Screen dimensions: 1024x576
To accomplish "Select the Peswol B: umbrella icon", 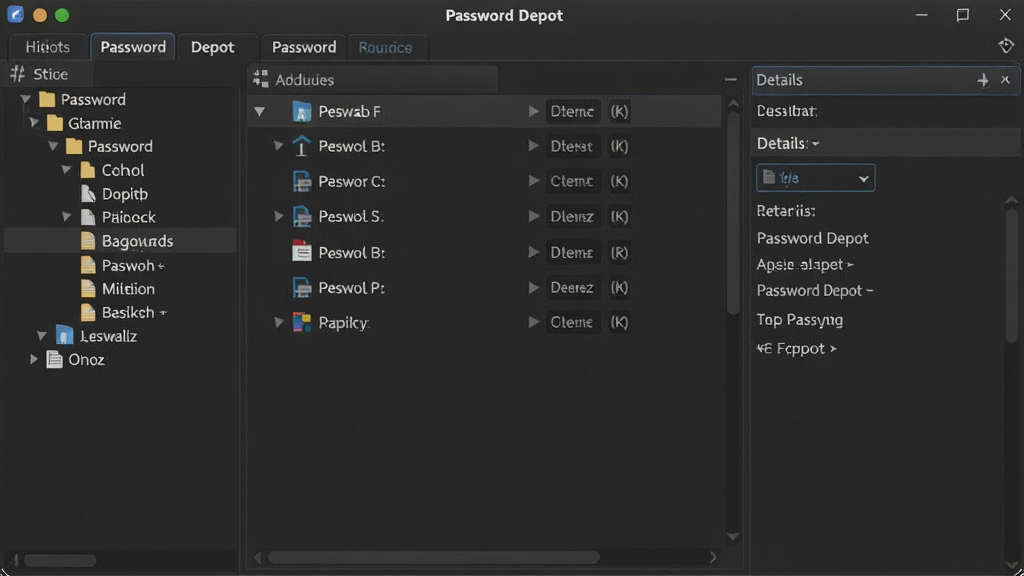I will click(301, 146).
